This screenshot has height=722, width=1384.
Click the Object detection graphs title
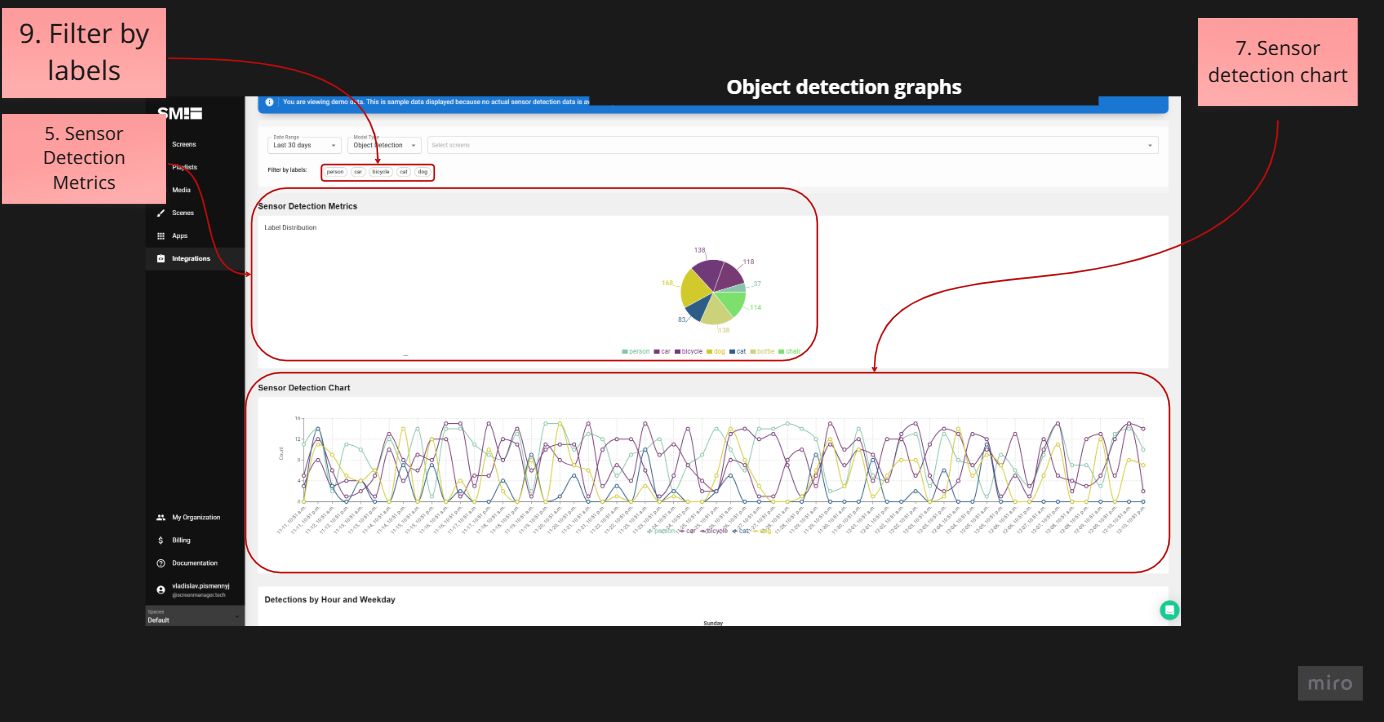pyautogui.click(x=844, y=87)
